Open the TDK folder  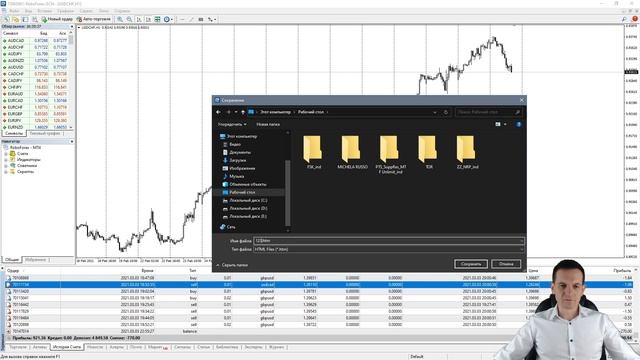[428, 152]
